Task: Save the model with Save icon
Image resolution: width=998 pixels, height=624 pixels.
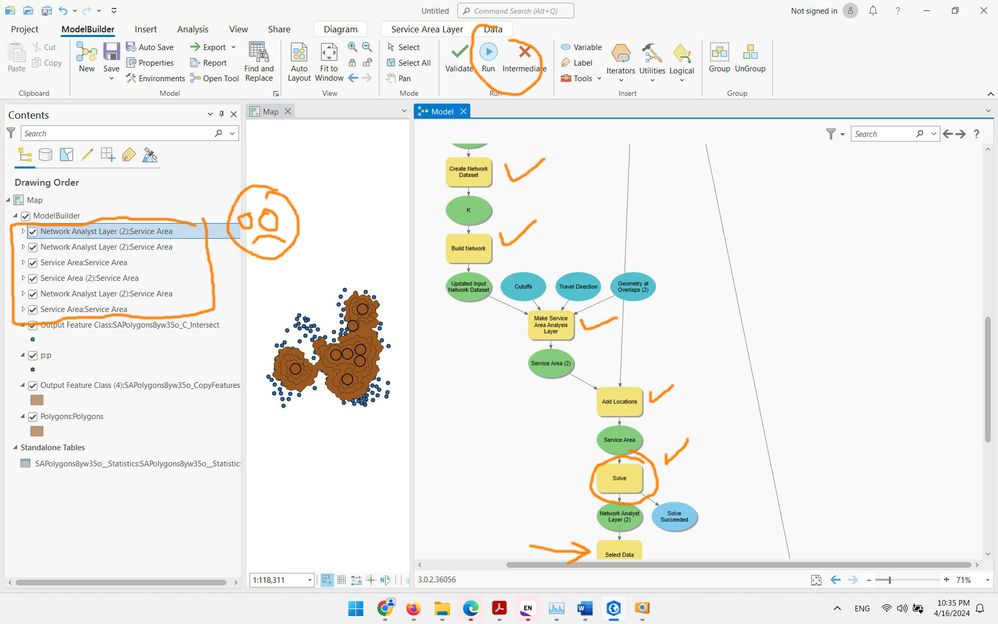Action: (111, 52)
